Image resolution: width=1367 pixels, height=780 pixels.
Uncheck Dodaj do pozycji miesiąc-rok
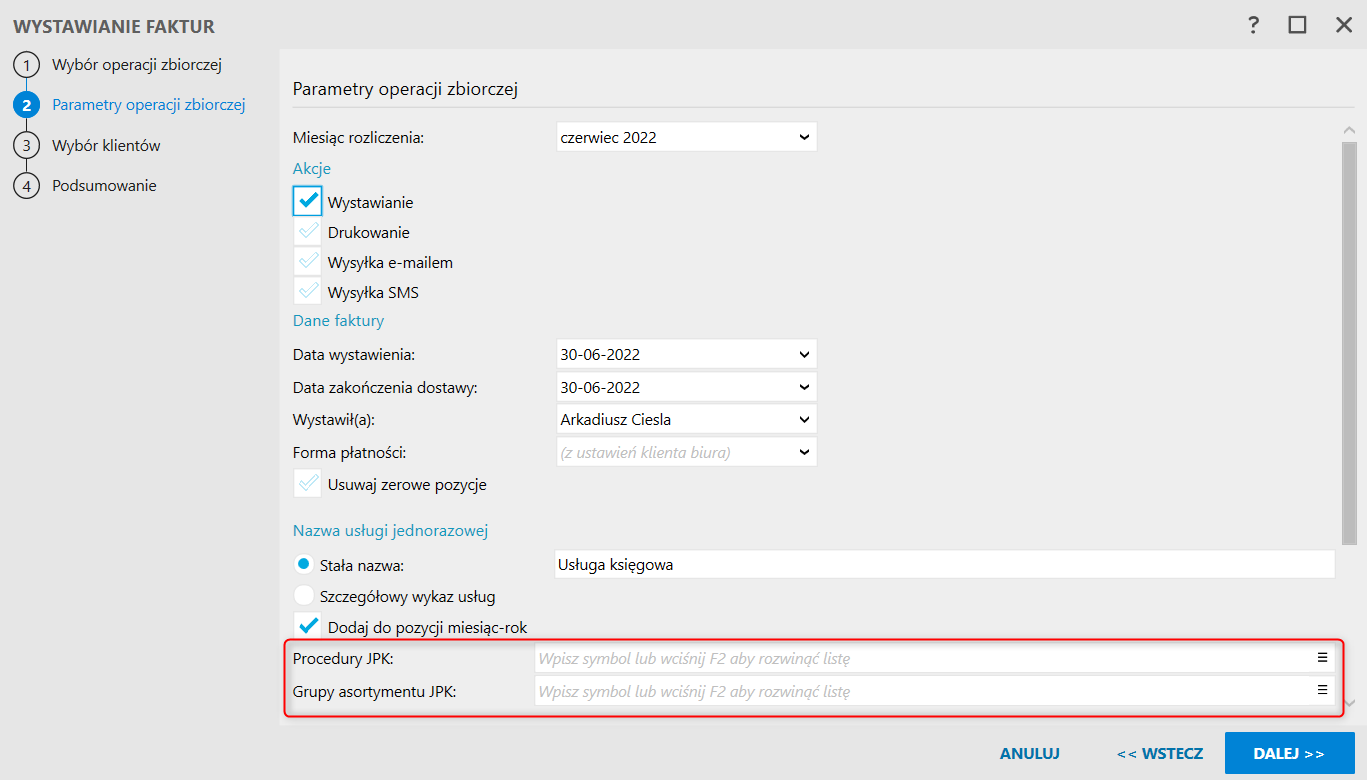[308, 627]
